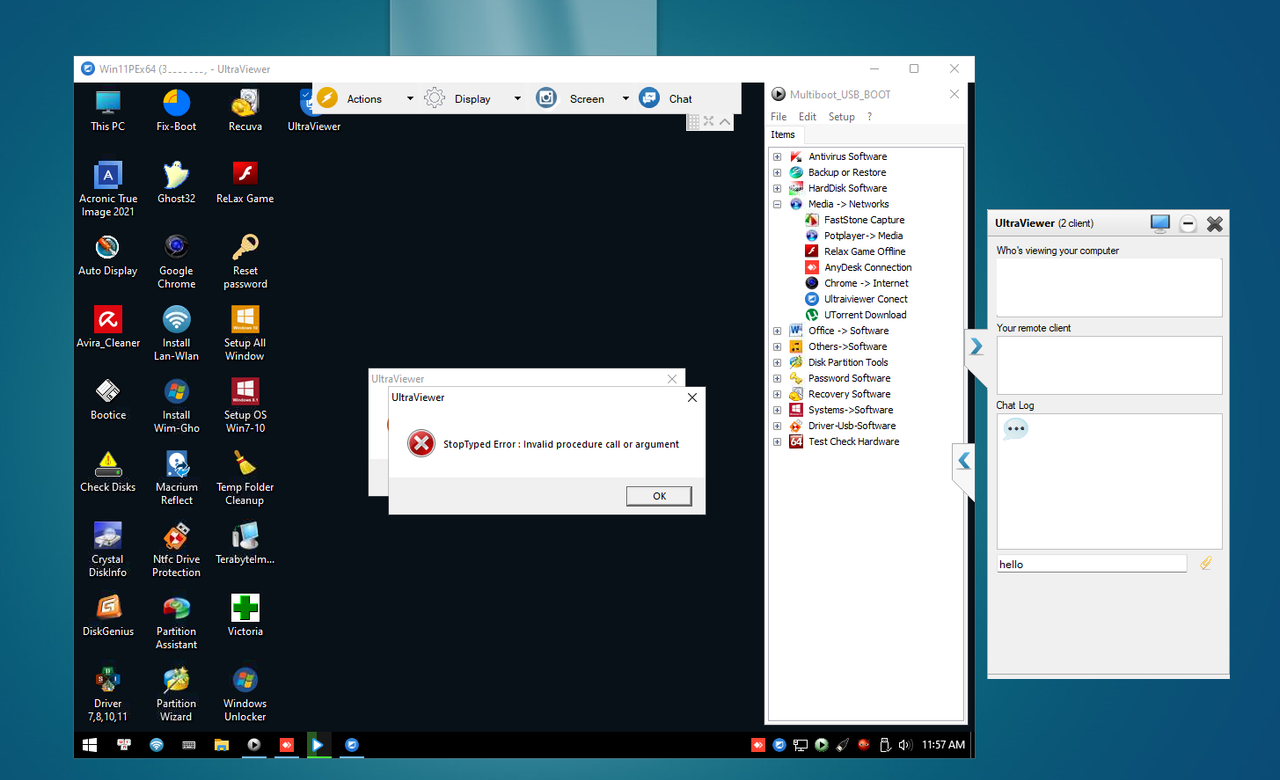Select the Setup OS Win7-10 icon
This screenshot has width=1280, height=780.
[245, 406]
